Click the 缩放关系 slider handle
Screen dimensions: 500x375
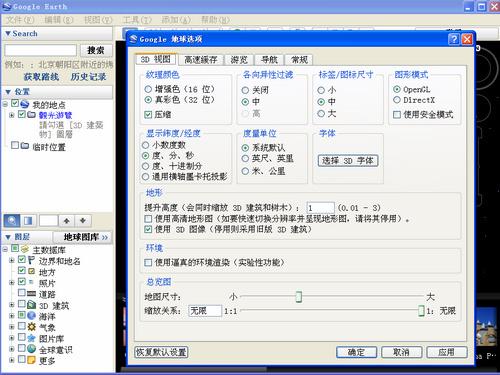pos(421,311)
